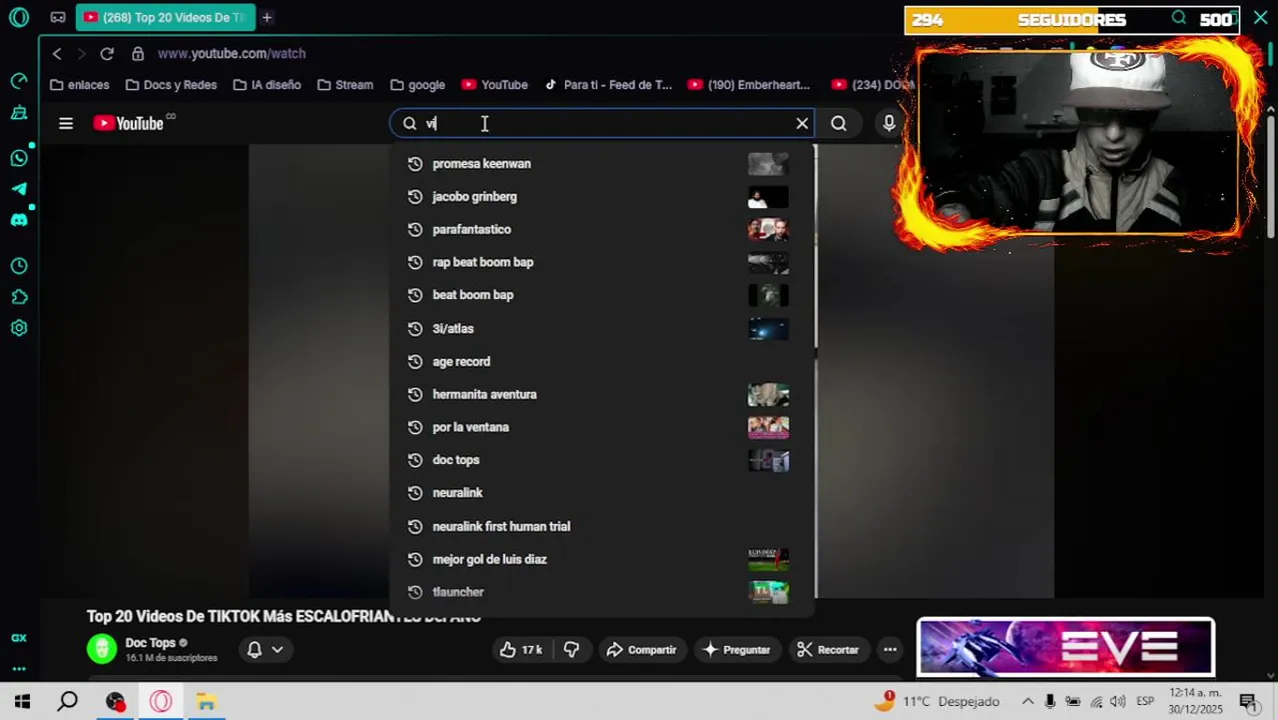The width and height of the screenshot is (1278, 720).
Task: Show hidden tray icons chevron
Action: (x=1027, y=702)
